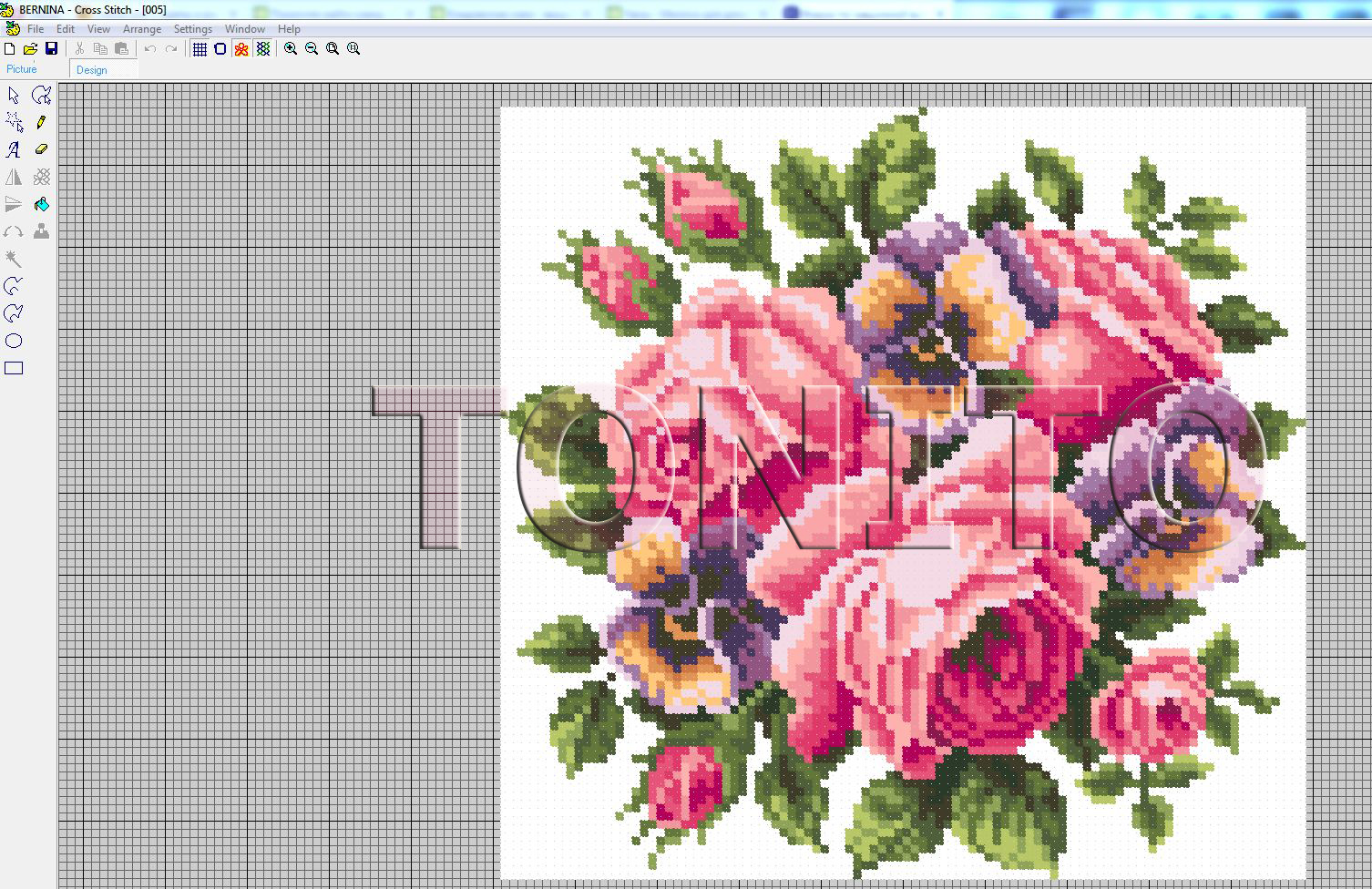
Task: Open a file using the folder icon
Action: pos(30,48)
